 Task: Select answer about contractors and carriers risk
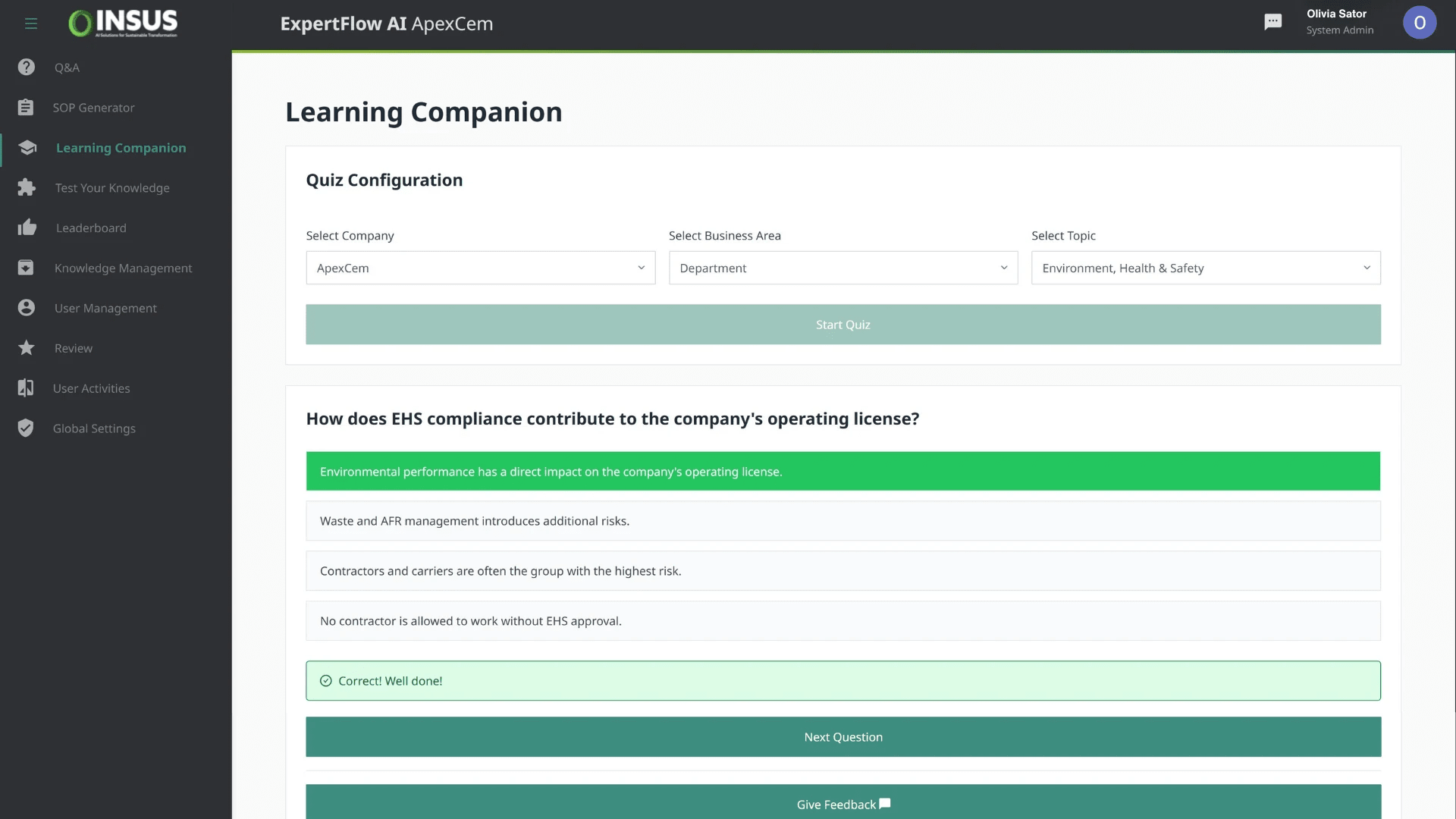click(x=843, y=571)
